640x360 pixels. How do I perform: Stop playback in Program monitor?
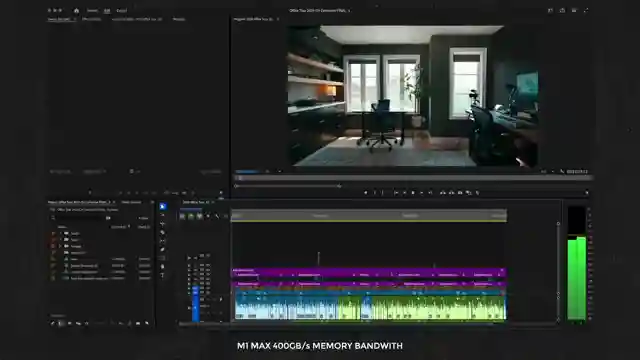413,193
